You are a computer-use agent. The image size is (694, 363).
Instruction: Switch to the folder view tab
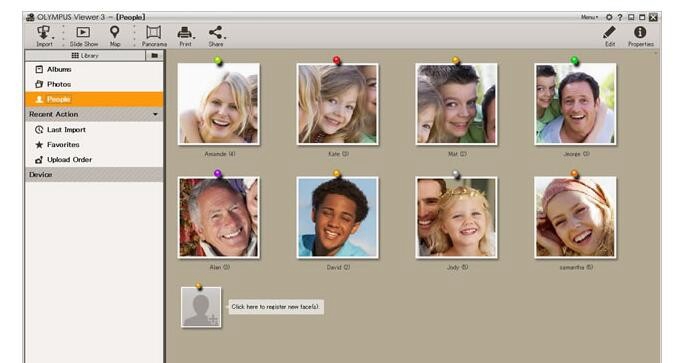pyautogui.click(x=154, y=55)
